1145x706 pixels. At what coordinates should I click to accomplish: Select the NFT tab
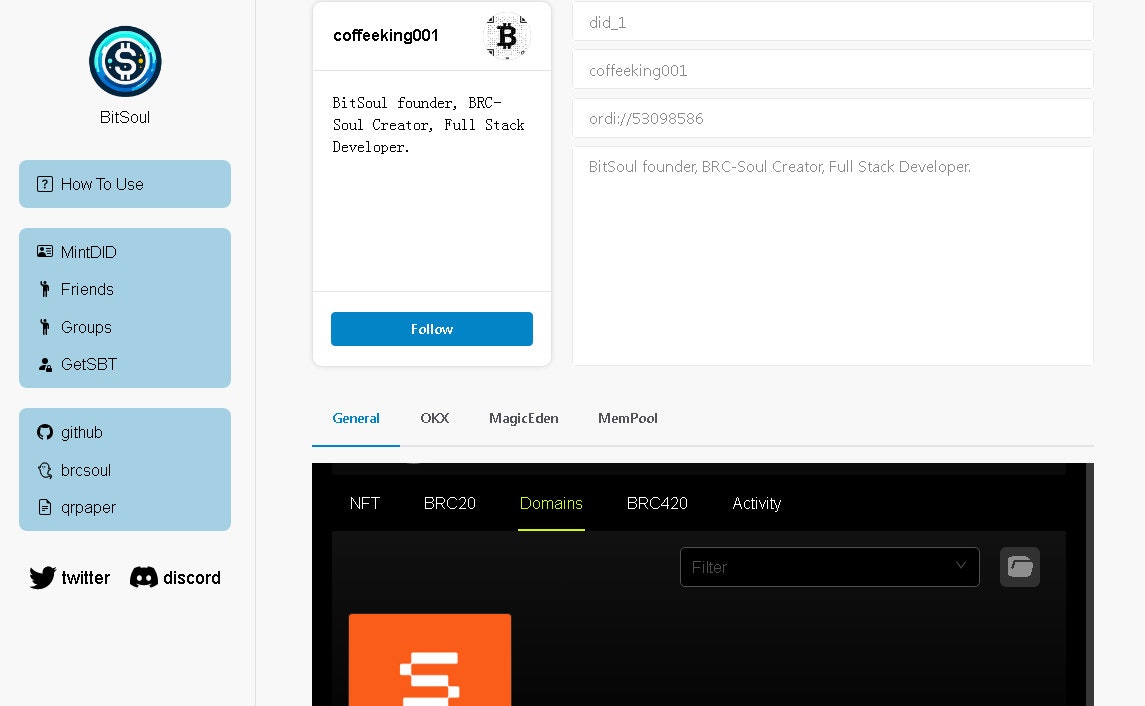364,503
